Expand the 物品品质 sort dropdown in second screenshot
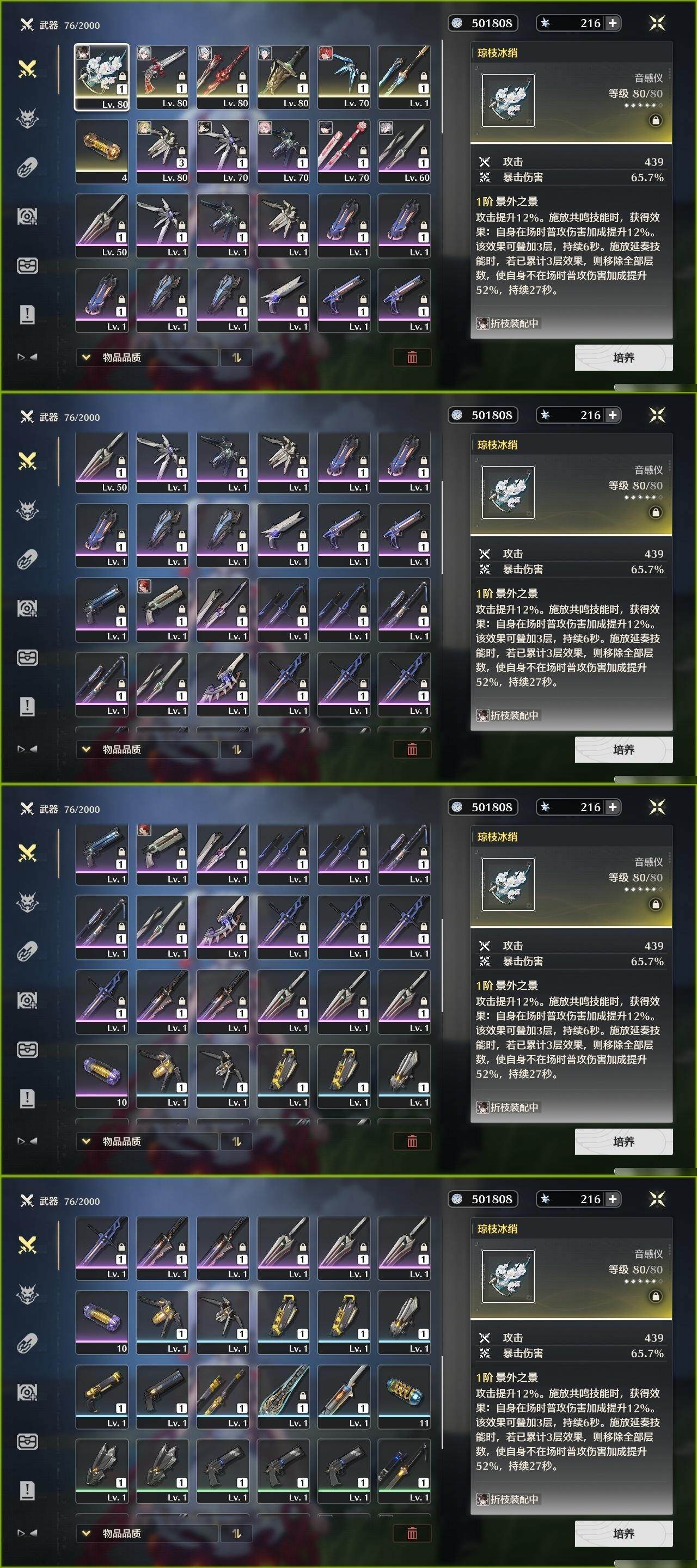Screen dimensions: 697x1568 tap(146, 749)
